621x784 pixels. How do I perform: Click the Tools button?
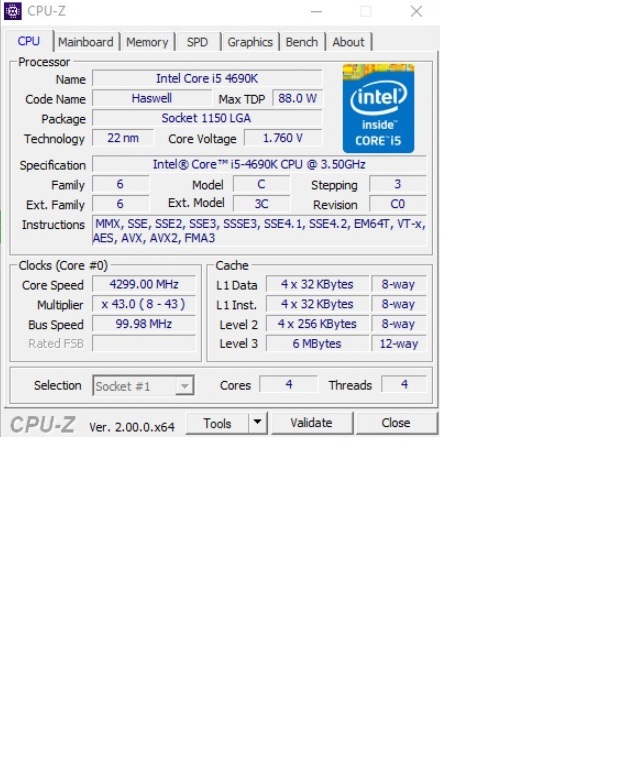click(217, 423)
